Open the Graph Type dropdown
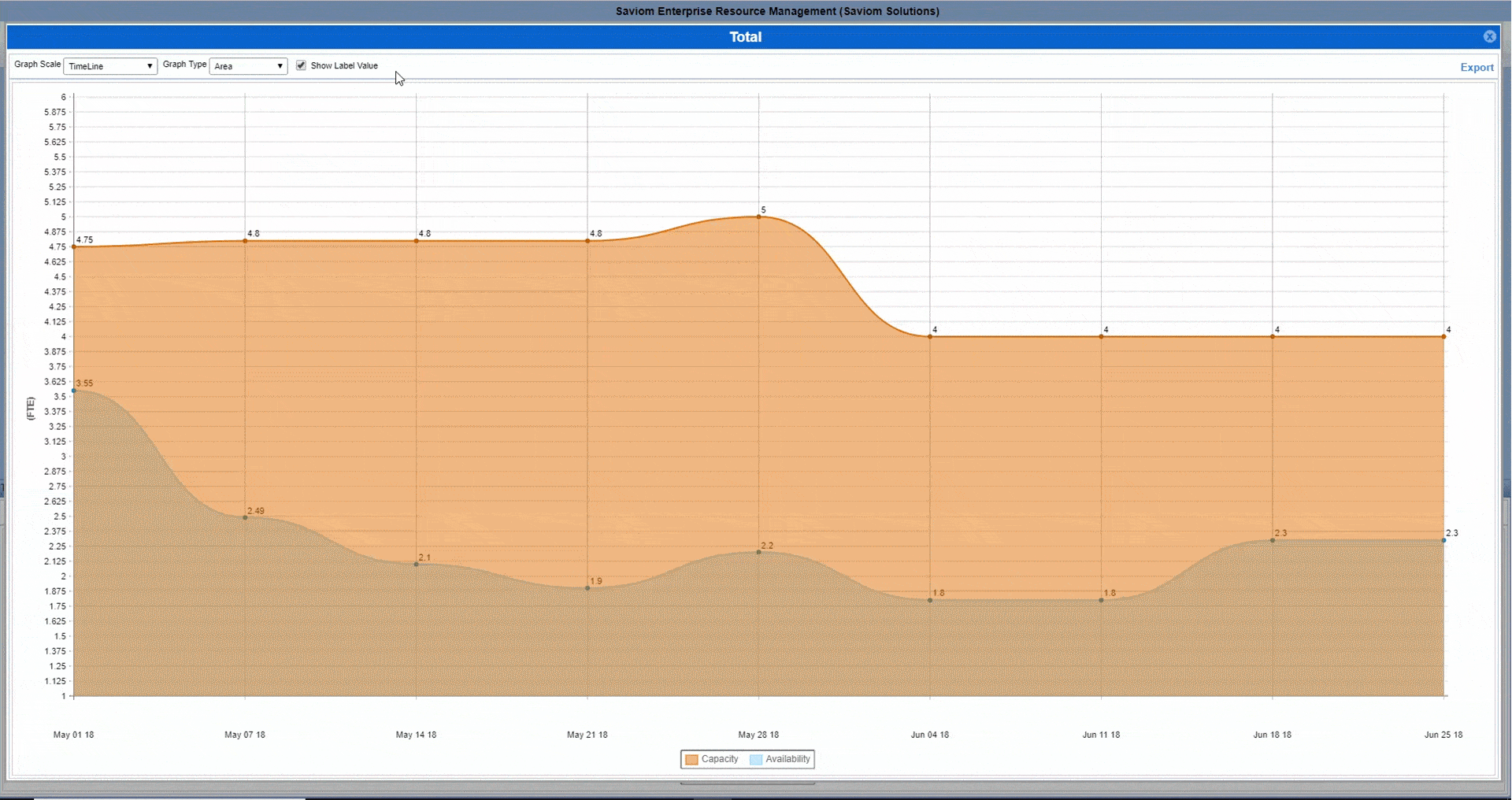The height and width of the screenshot is (800, 1512). coord(248,66)
